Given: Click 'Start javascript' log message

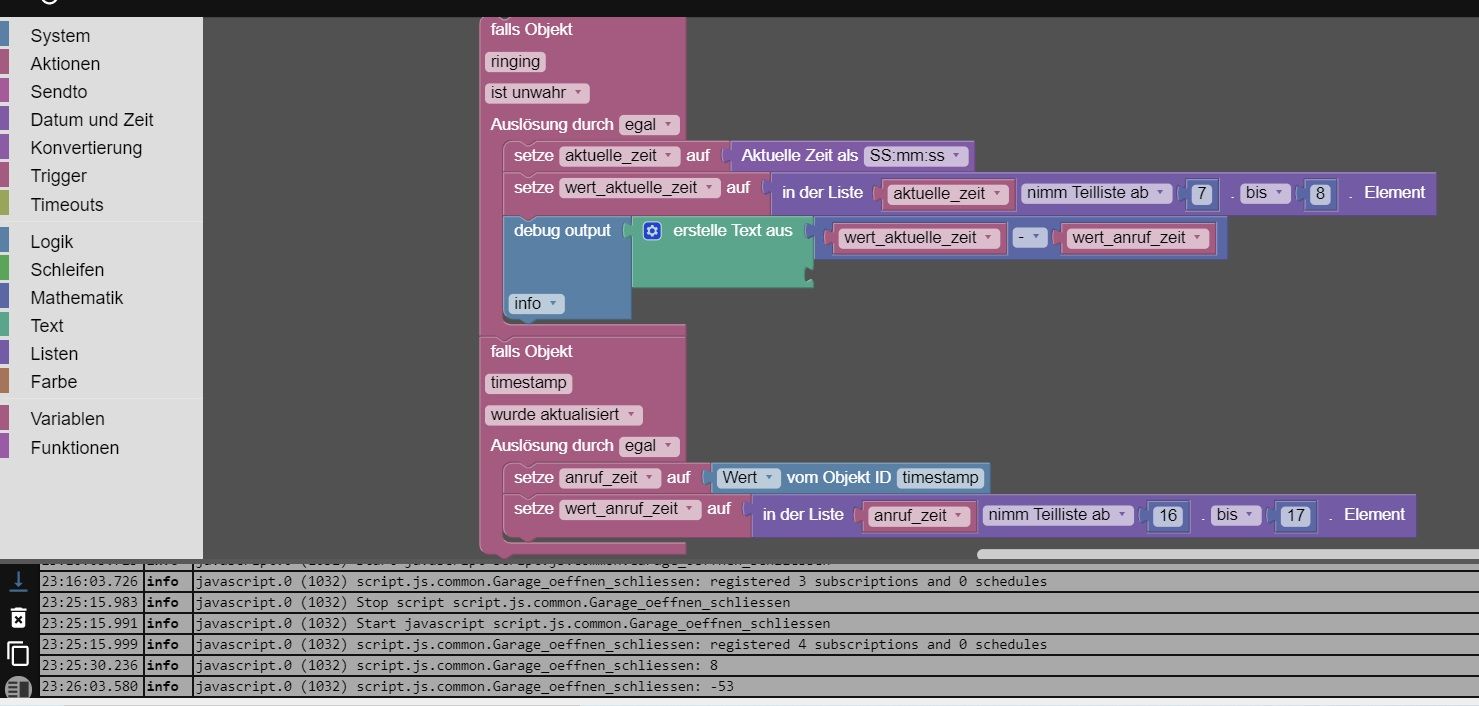Looking at the screenshot, I should click(513, 623).
